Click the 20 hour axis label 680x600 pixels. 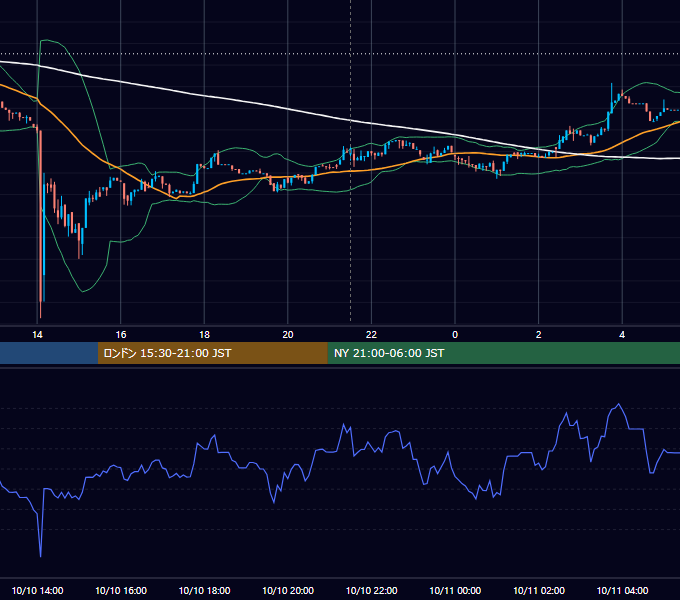[x=288, y=335]
